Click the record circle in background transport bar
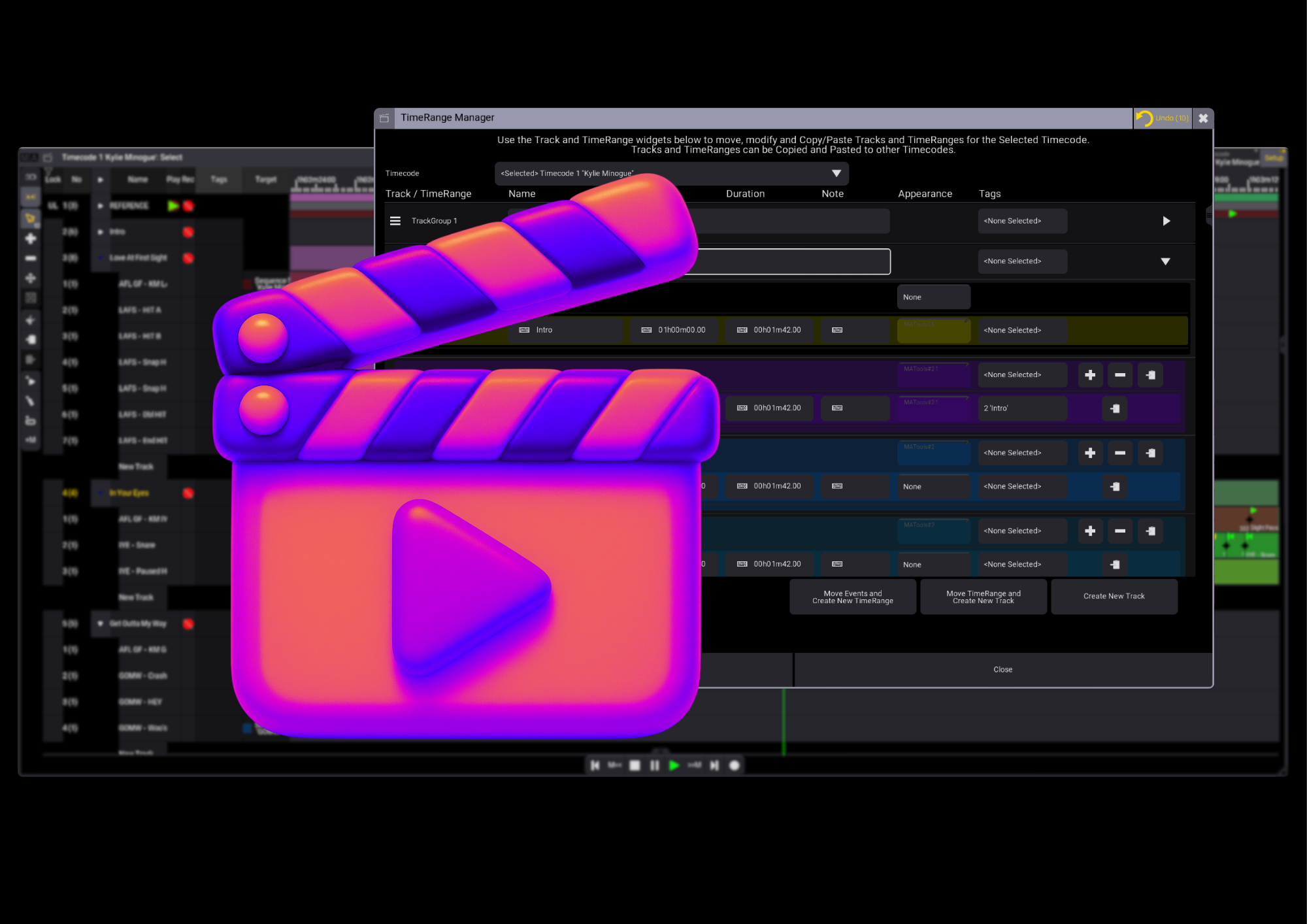The image size is (1307, 924). pos(735,765)
